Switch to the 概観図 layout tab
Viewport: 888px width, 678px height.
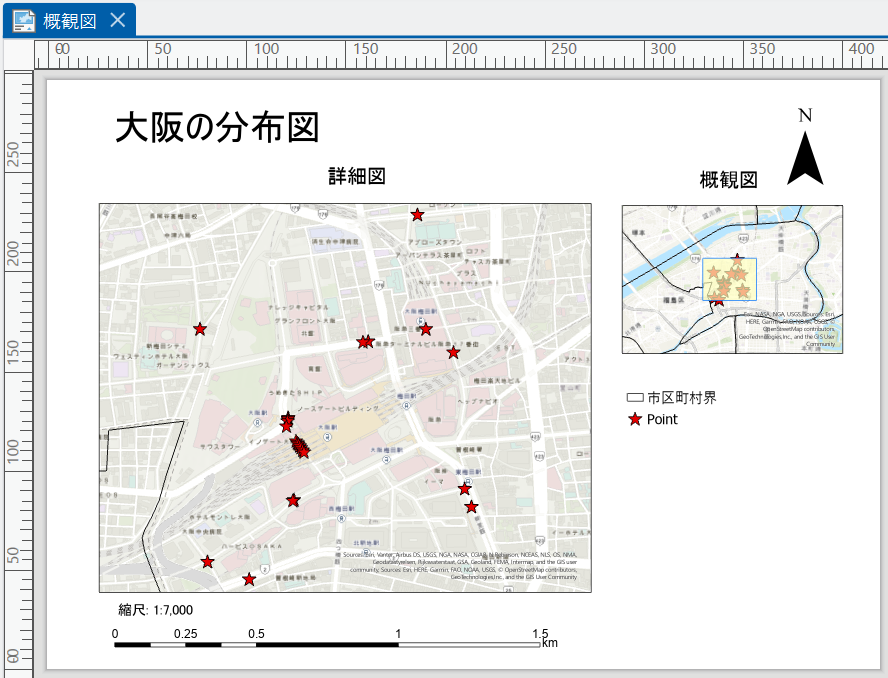point(70,21)
